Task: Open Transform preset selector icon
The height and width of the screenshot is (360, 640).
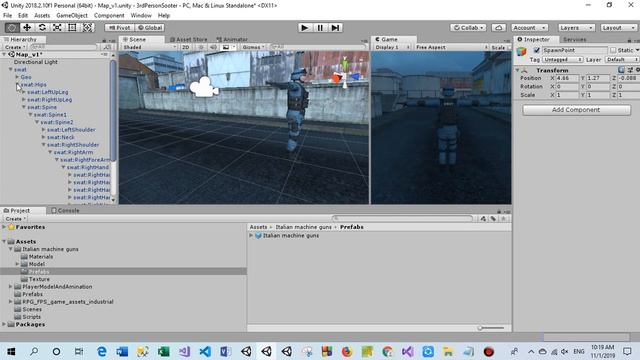Action: click(x=630, y=70)
